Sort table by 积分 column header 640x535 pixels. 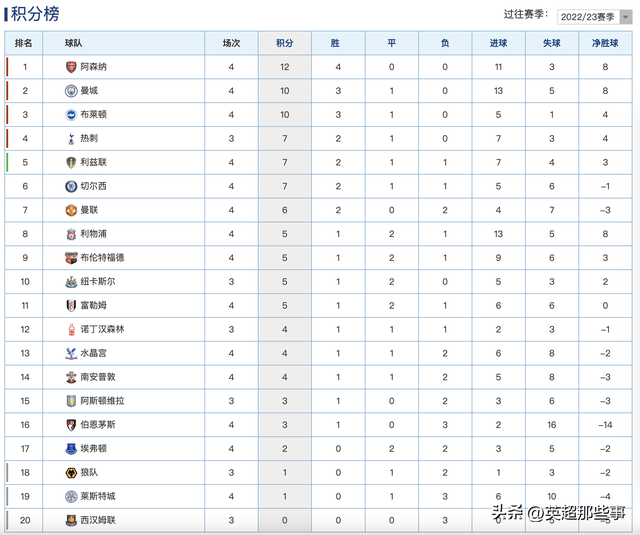point(284,43)
